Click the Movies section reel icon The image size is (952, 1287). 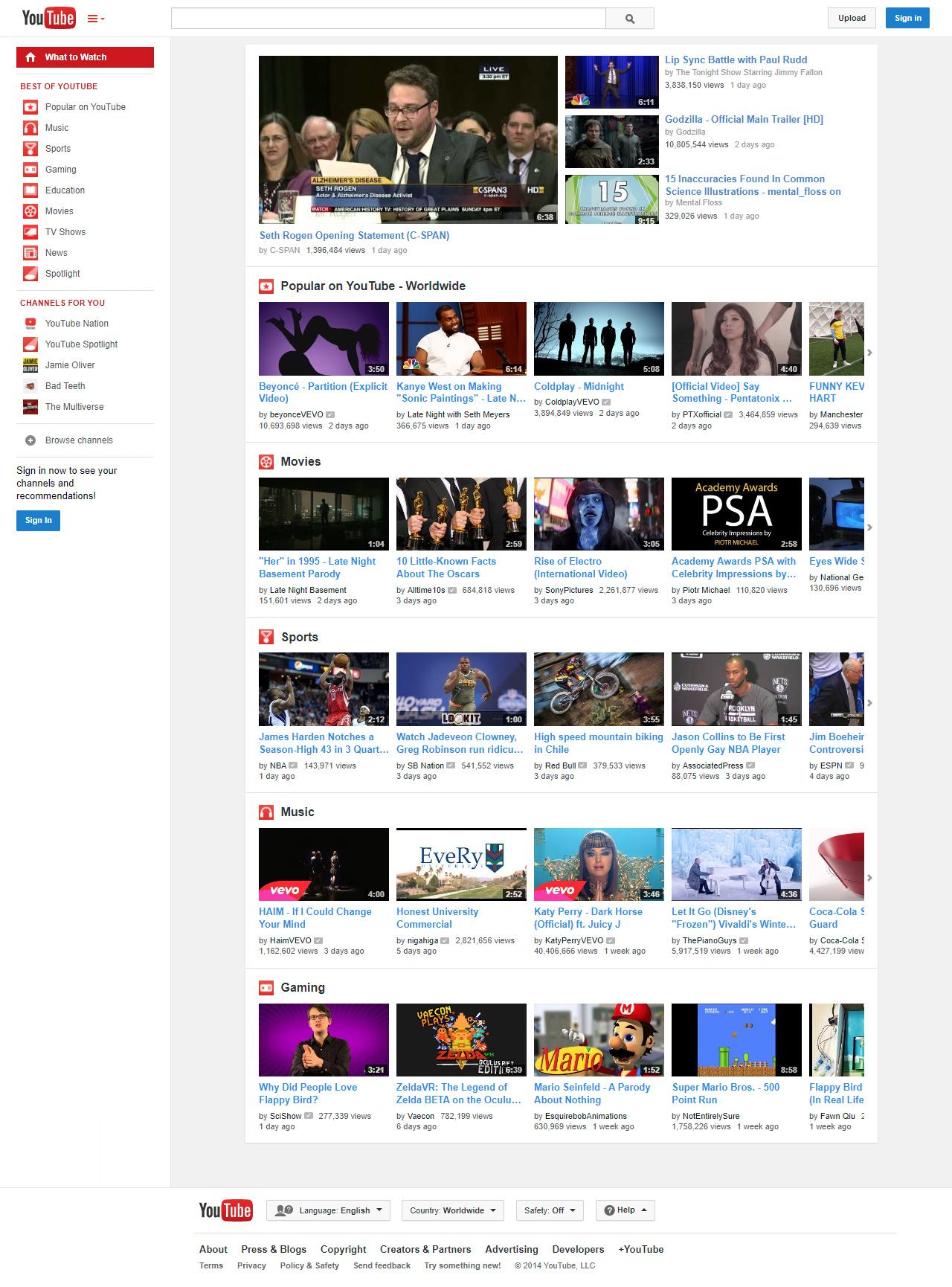[x=266, y=462]
